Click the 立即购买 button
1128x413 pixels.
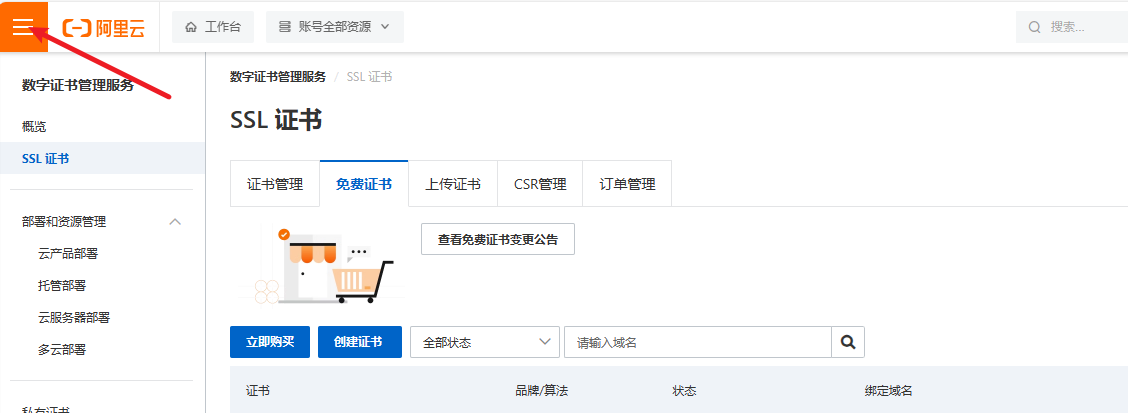[270, 342]
